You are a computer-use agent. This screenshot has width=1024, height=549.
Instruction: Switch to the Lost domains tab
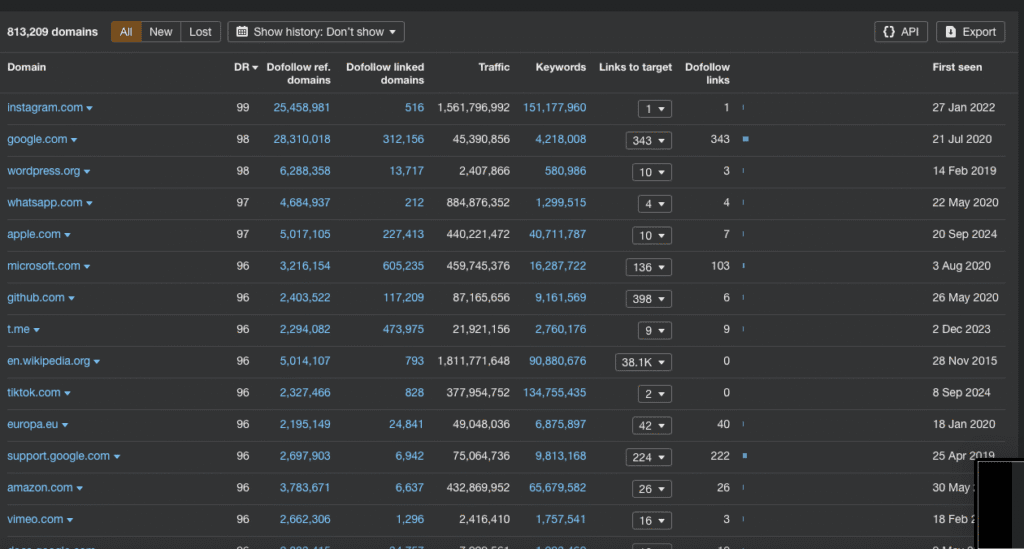(x=201, y=32)
